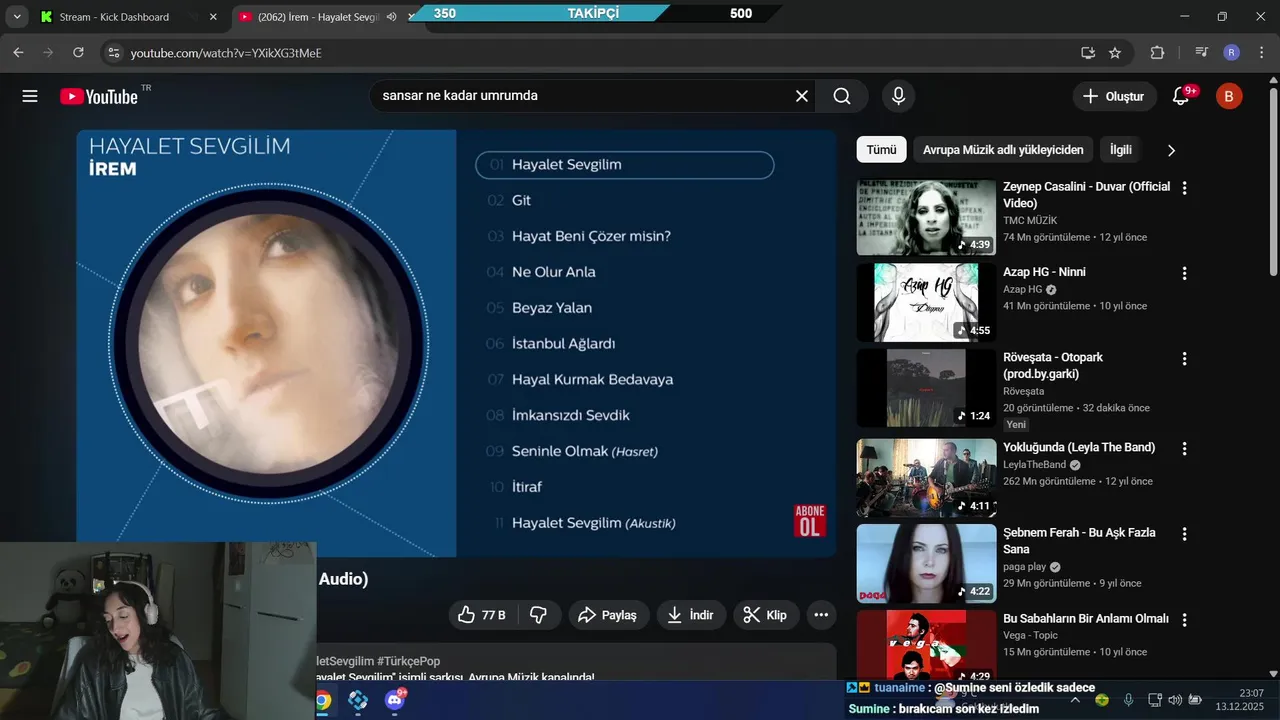Mute the YouTube tab via speaker icon

coord(391,17)
